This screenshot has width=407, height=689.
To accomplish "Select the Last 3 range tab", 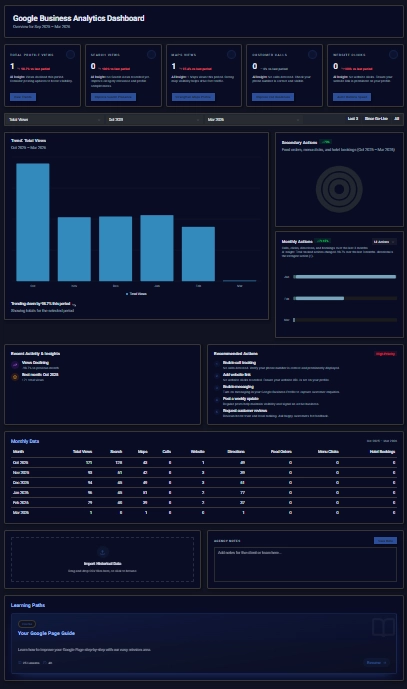I will point(353,119).
